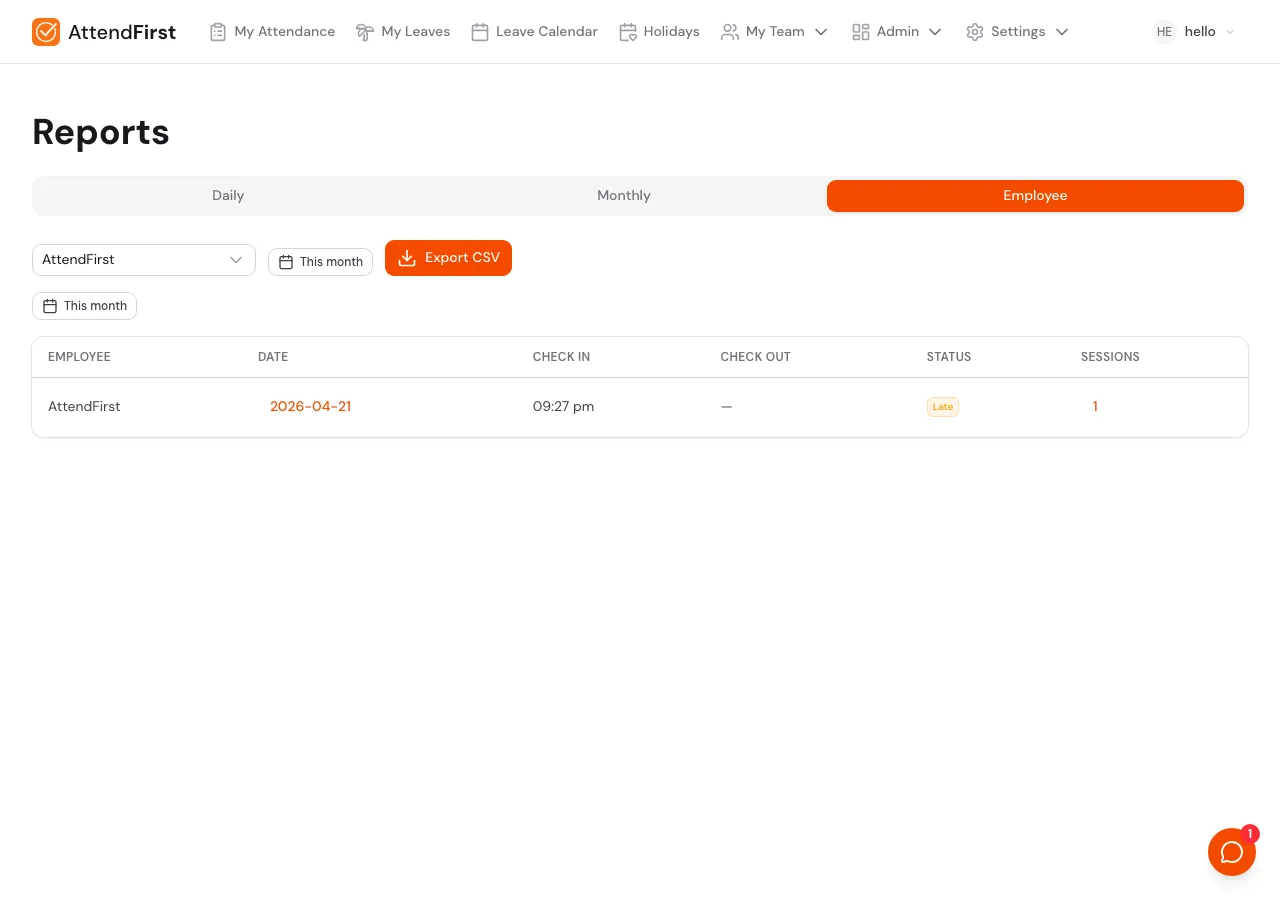Open Settings via the gear icon
Image resolution: width=1280 pixels, height=900 pixels.
(x=975, y=31)
